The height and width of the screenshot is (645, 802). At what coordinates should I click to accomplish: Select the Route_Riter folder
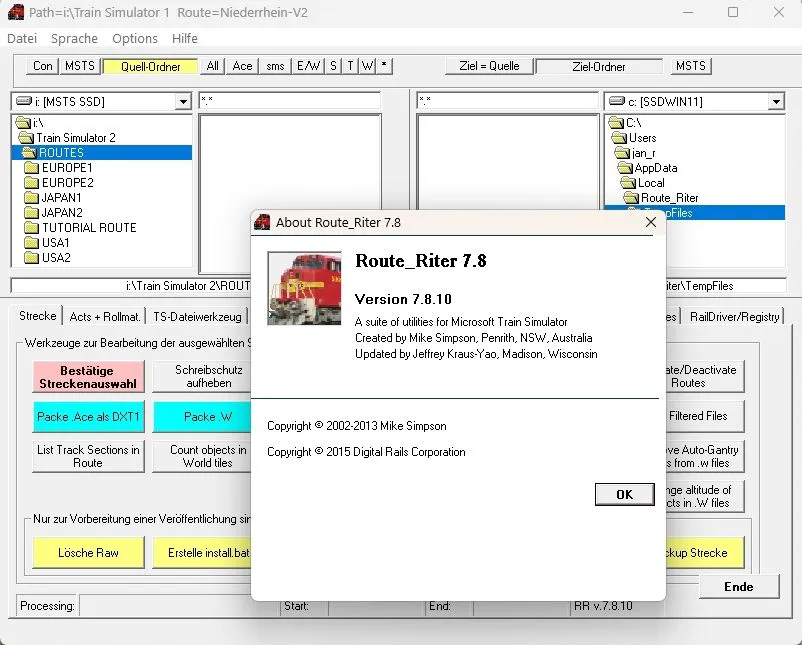(x=661, y=197)
